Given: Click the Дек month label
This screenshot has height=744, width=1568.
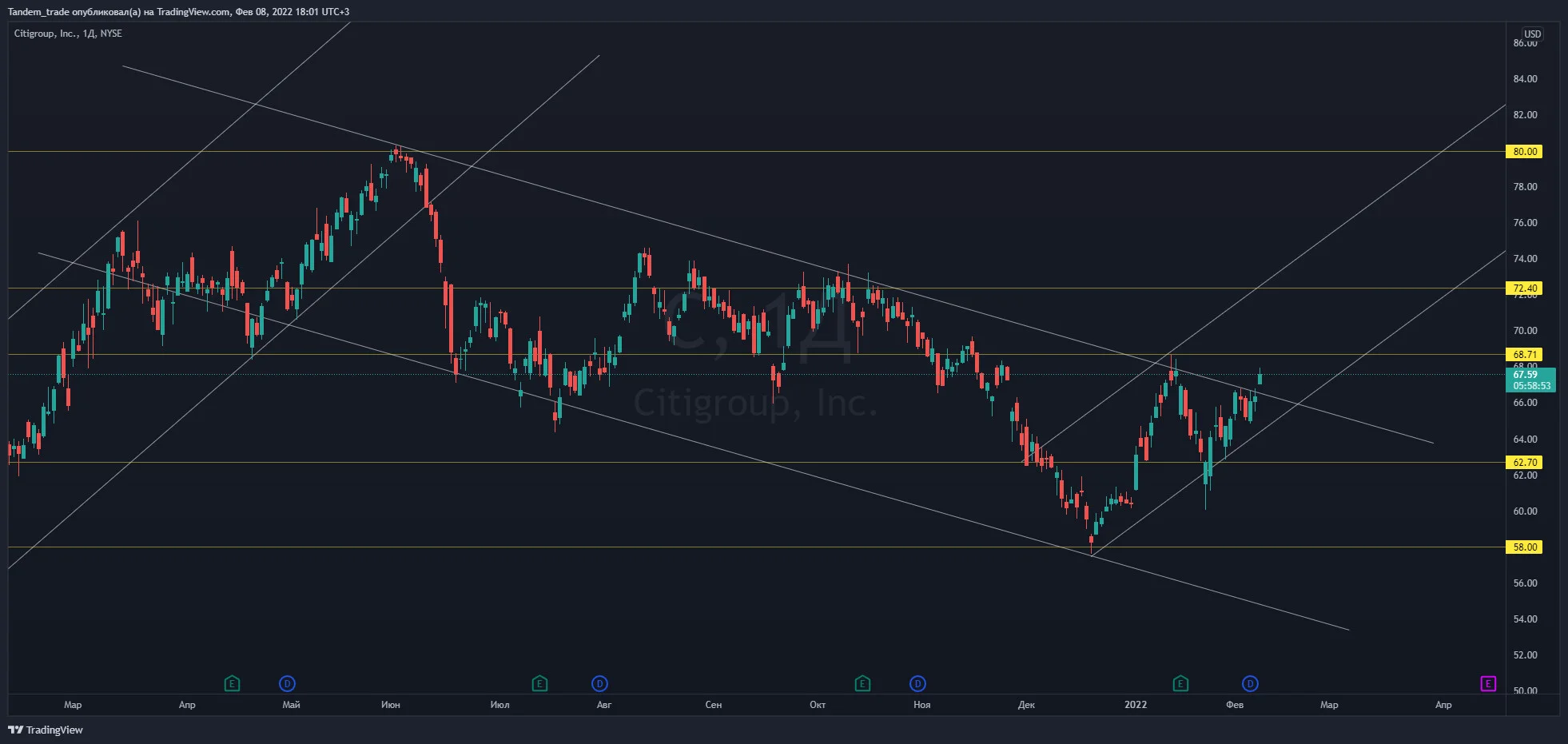Looking at the screenshot, I should click(x=1026, y=704).
